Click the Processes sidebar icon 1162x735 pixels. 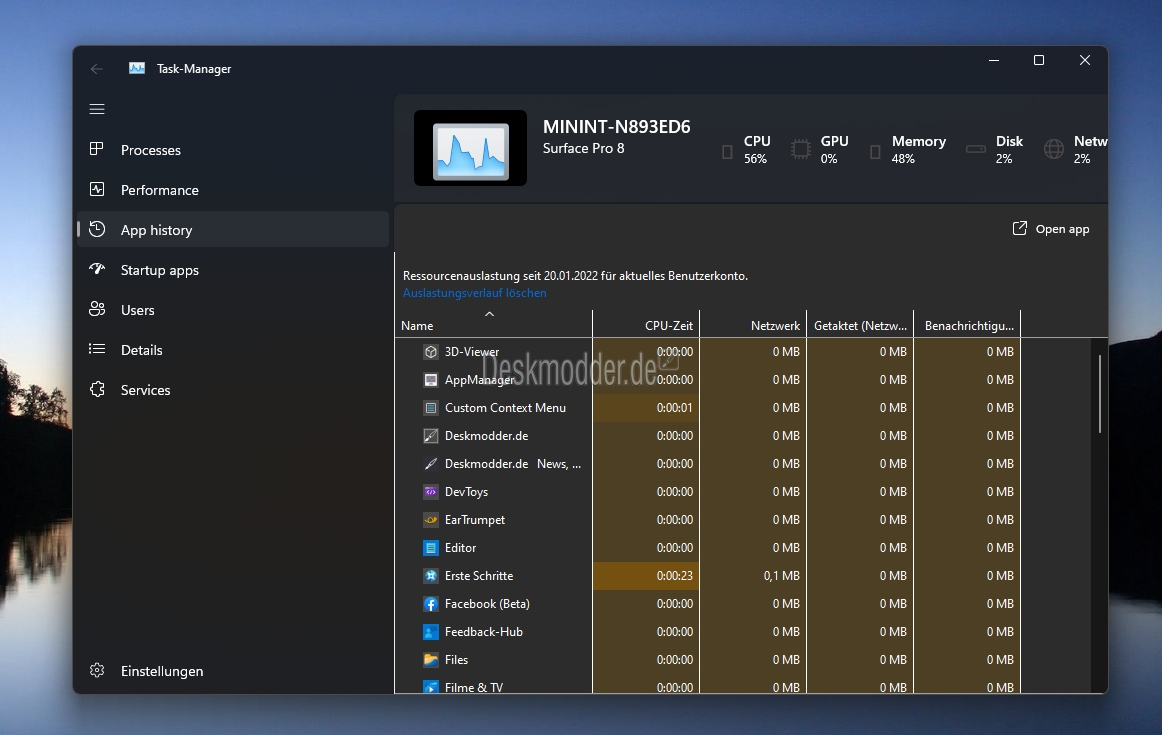coord(96,149)
